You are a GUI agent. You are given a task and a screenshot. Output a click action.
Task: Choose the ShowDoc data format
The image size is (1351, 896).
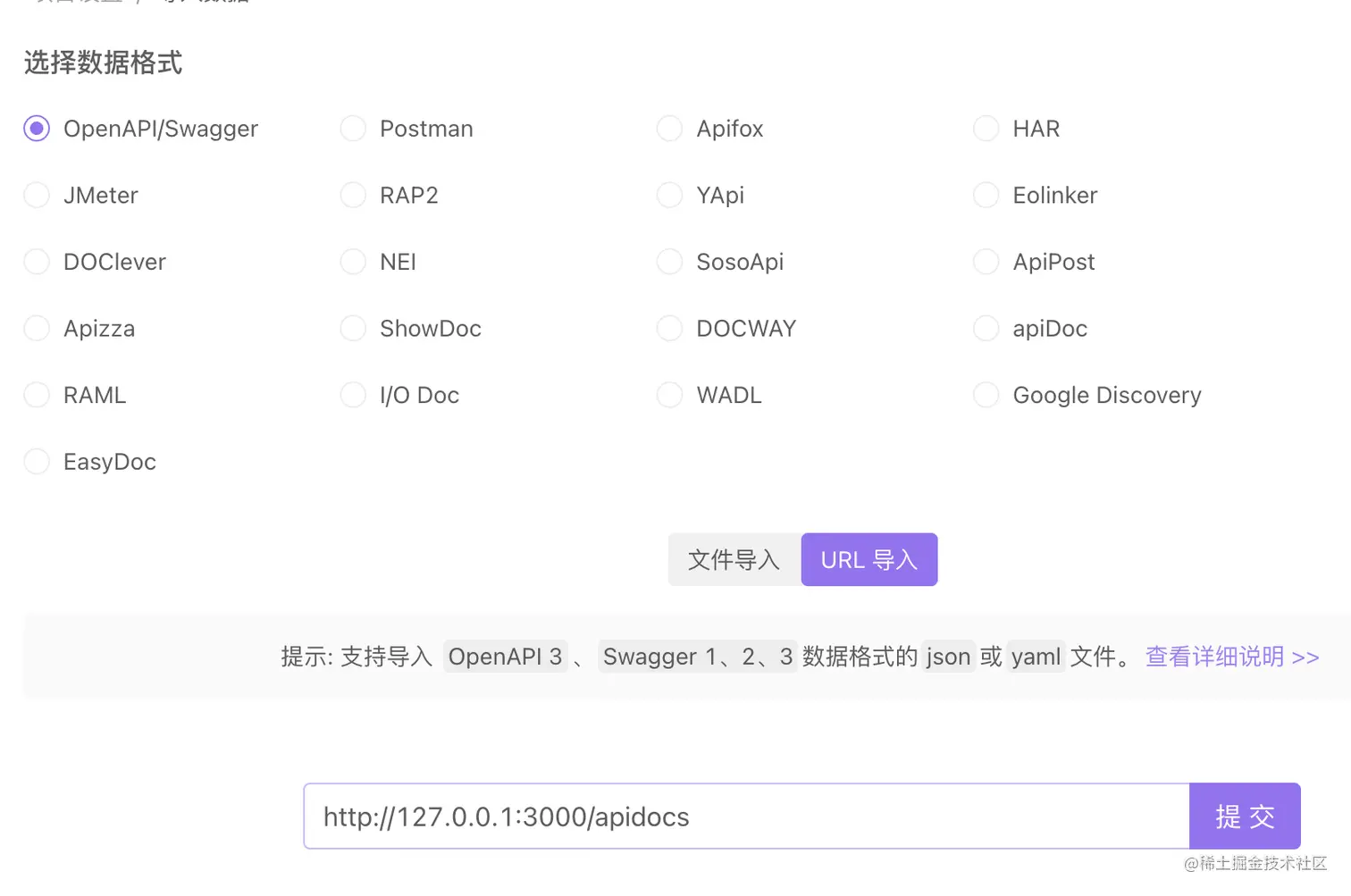click(x=353, y=329)
